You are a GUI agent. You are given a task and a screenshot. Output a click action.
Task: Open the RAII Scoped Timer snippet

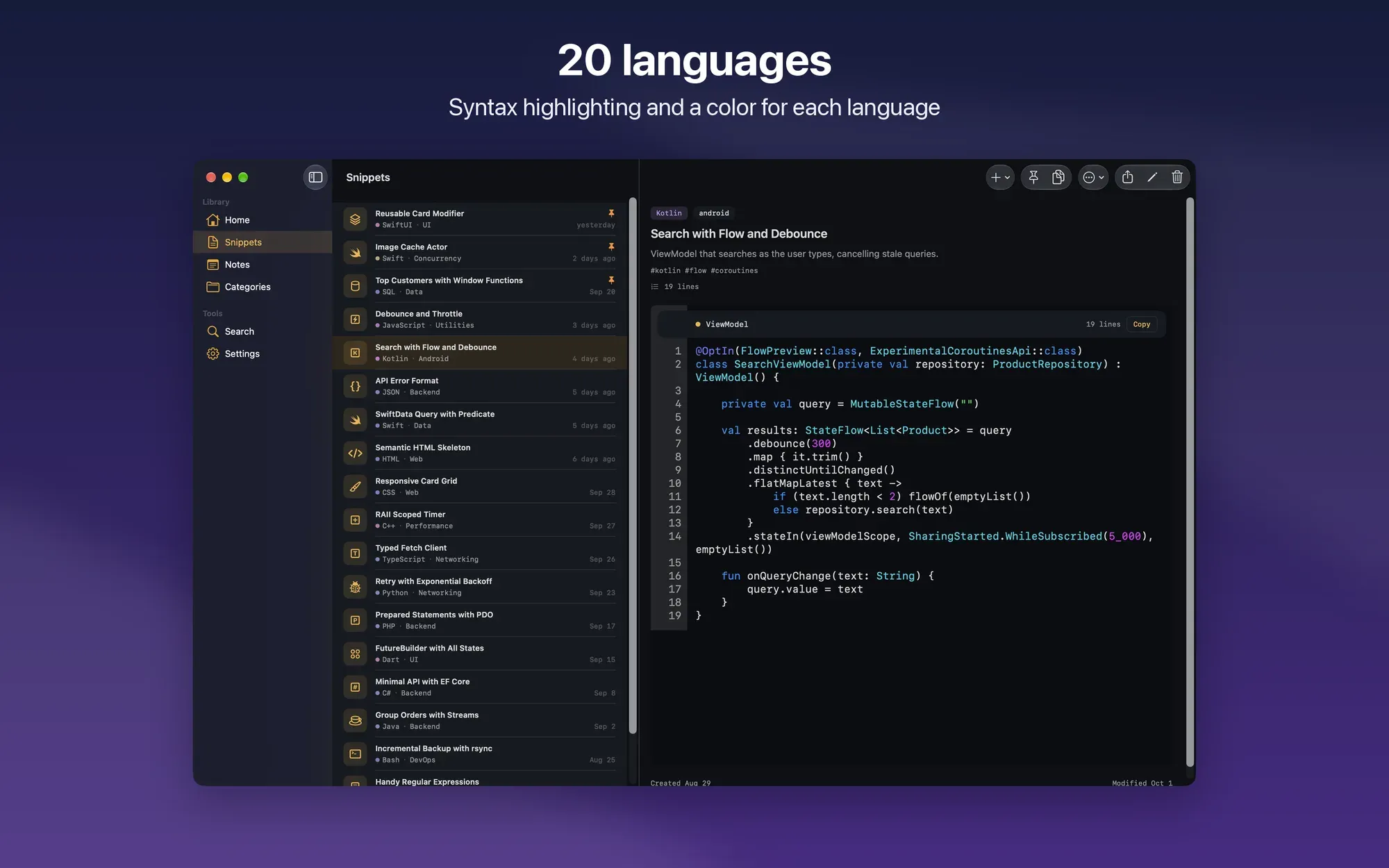tap(480, 520)
